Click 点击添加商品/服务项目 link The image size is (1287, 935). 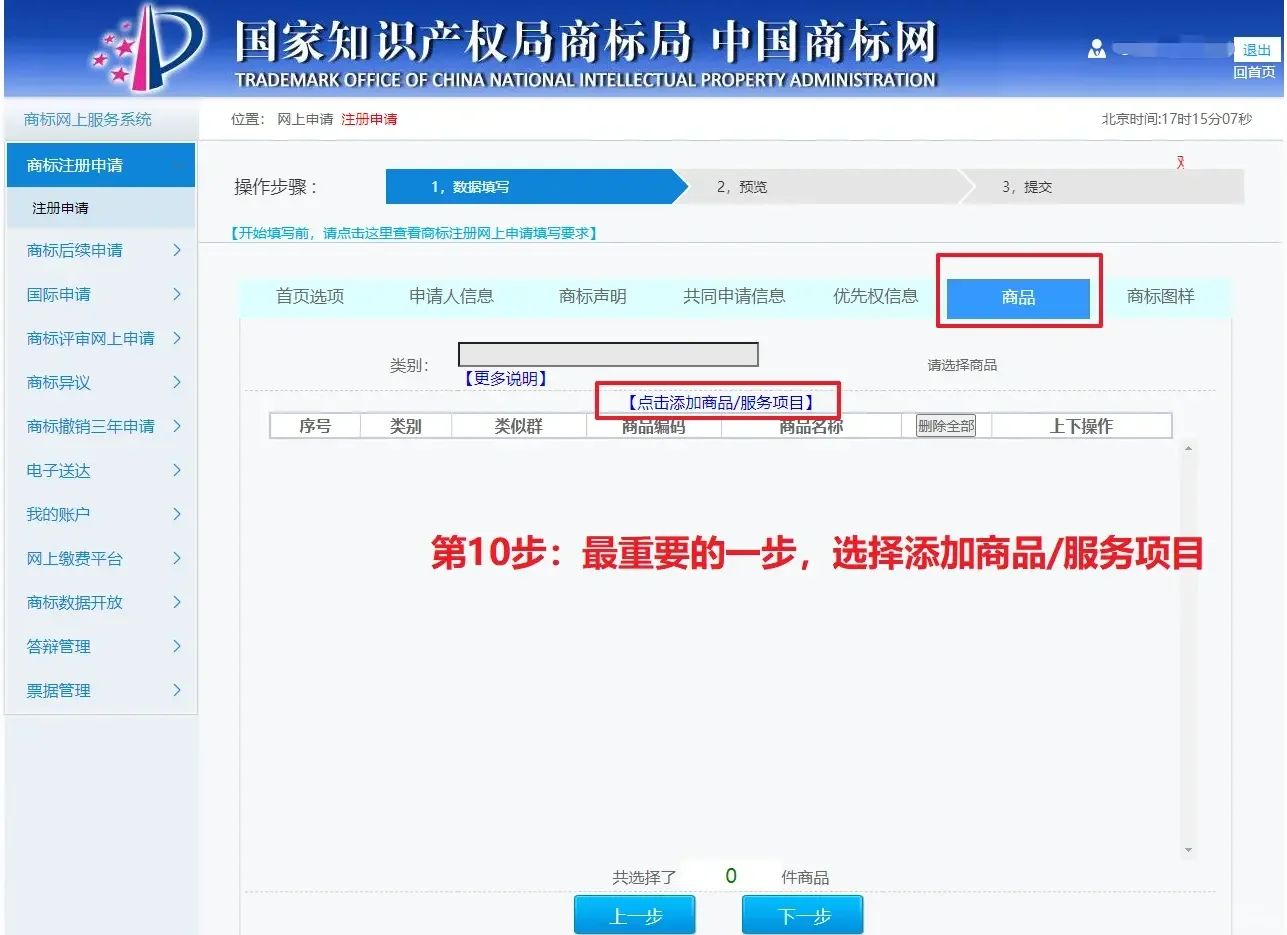(718, 402)
